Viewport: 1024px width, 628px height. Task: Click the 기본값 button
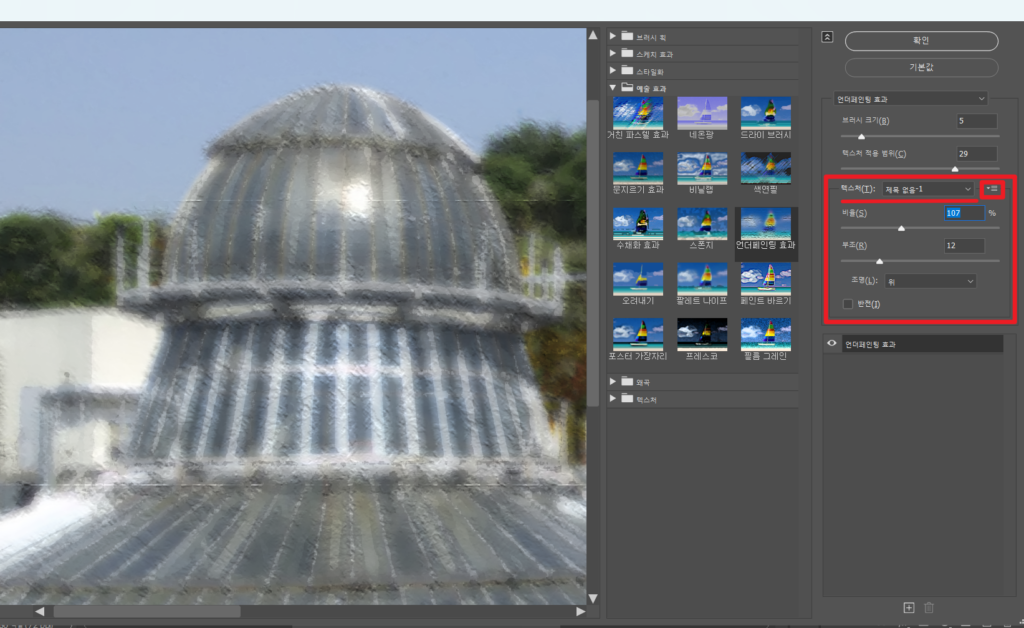coord(921,68)
